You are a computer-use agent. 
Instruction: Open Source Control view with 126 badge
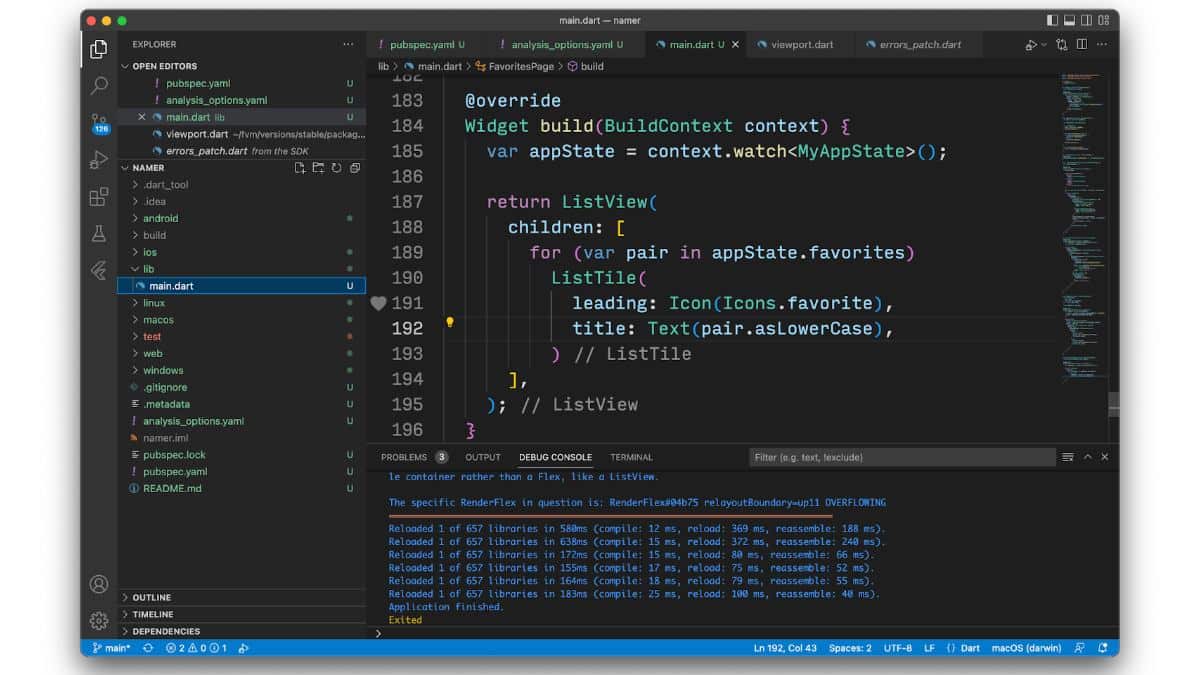click(x=99, y=122)
